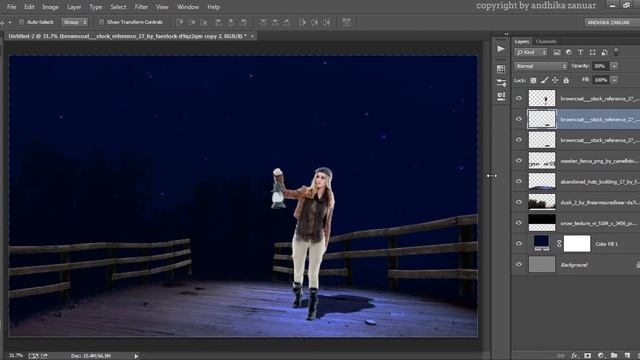
Task: Add a layer style with fx icon
Action: [x=575, y=356]
